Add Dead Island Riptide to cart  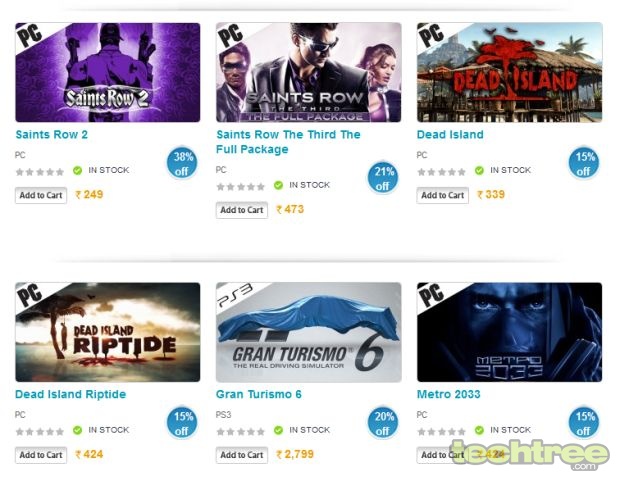[x=41, y=455]
